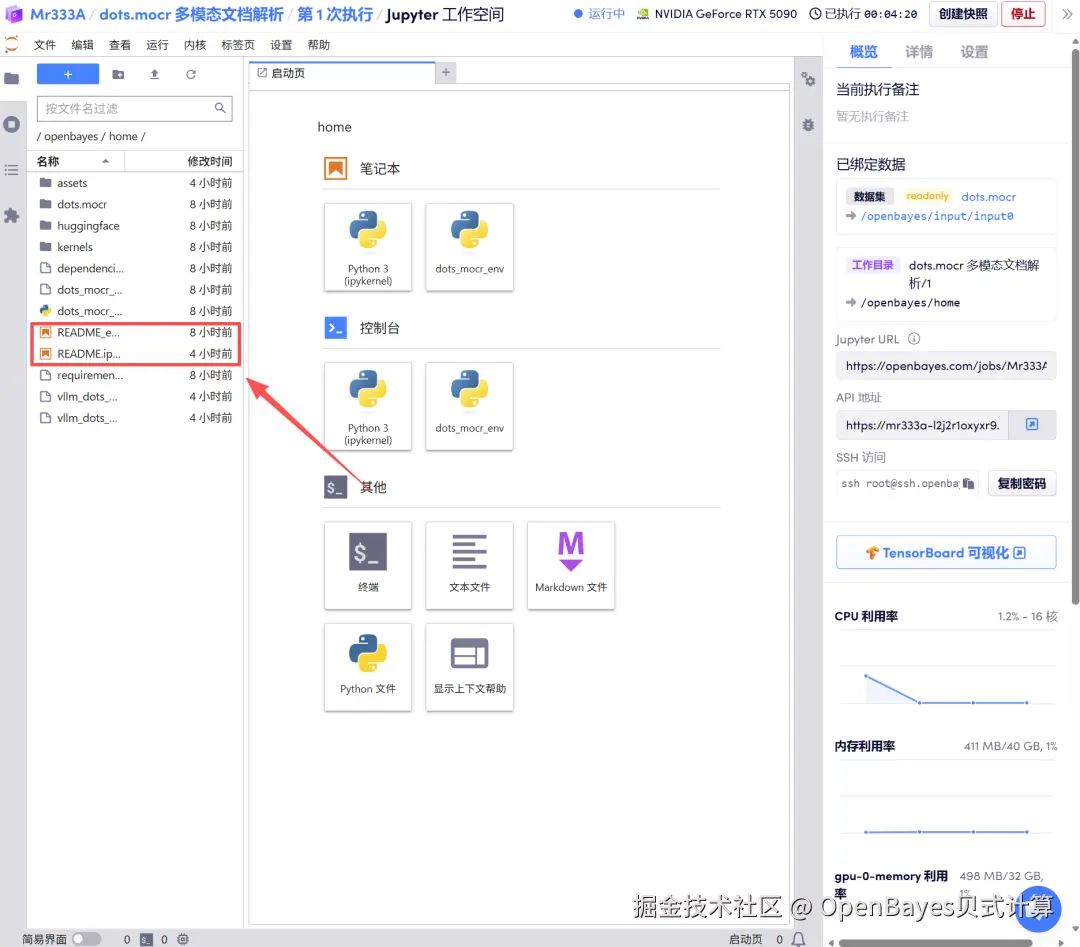
Task: Open the 内核 menu
Action: tap(195, 45)
